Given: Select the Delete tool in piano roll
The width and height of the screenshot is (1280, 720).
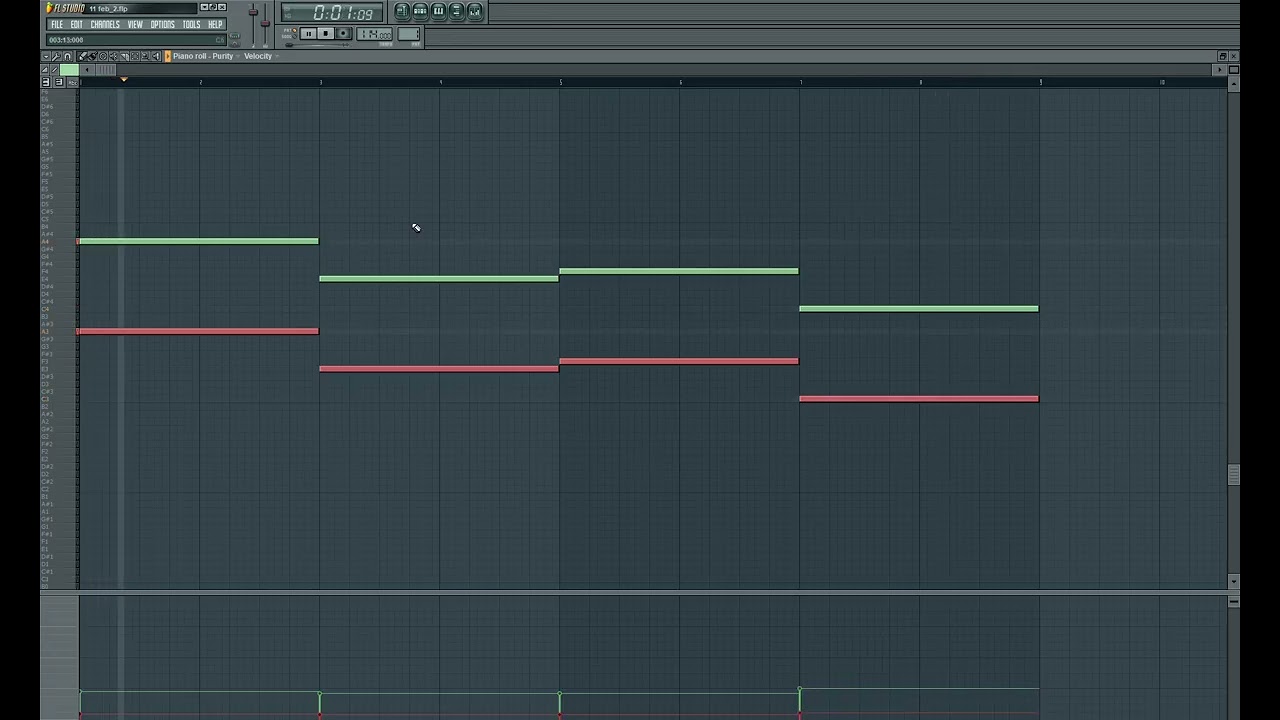Looking at the screenshot, I should [103, 56].
